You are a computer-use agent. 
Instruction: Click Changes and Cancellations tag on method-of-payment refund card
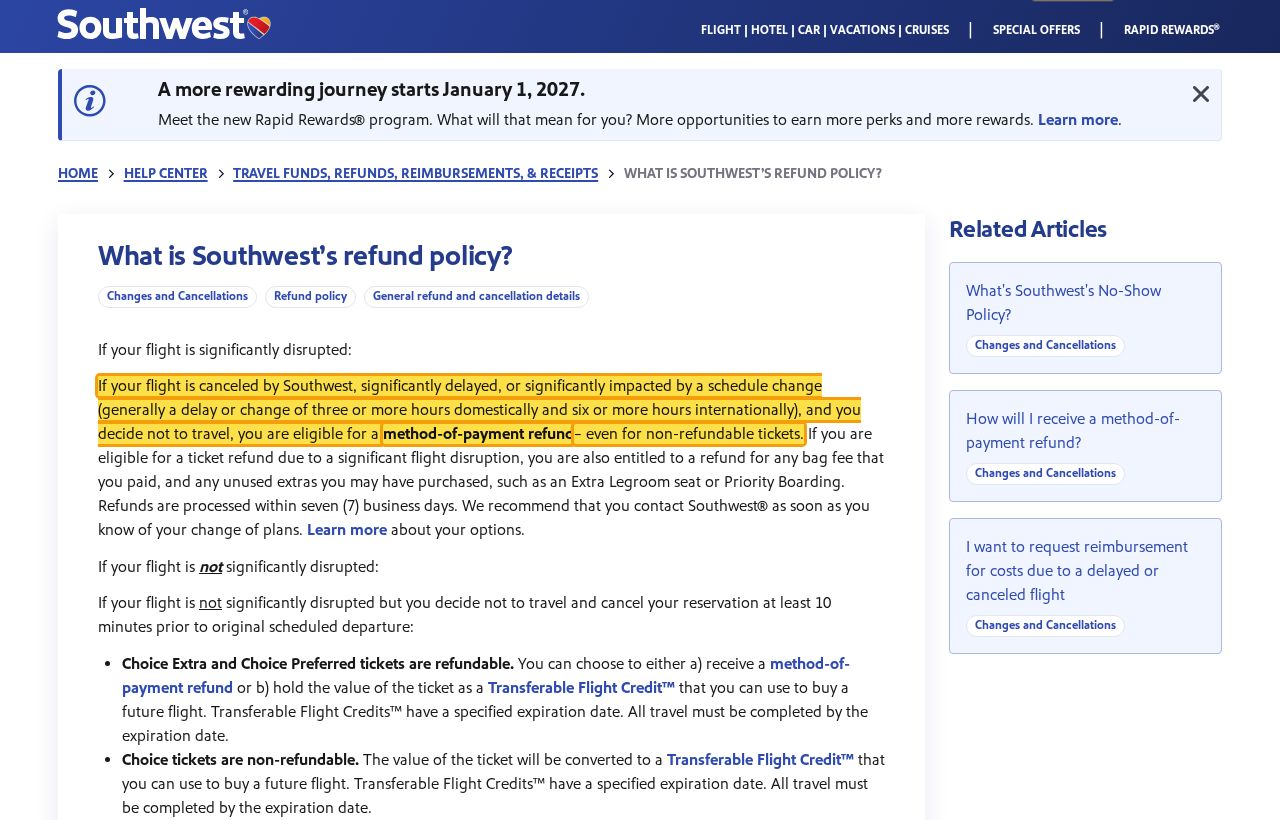(1045, 474)
